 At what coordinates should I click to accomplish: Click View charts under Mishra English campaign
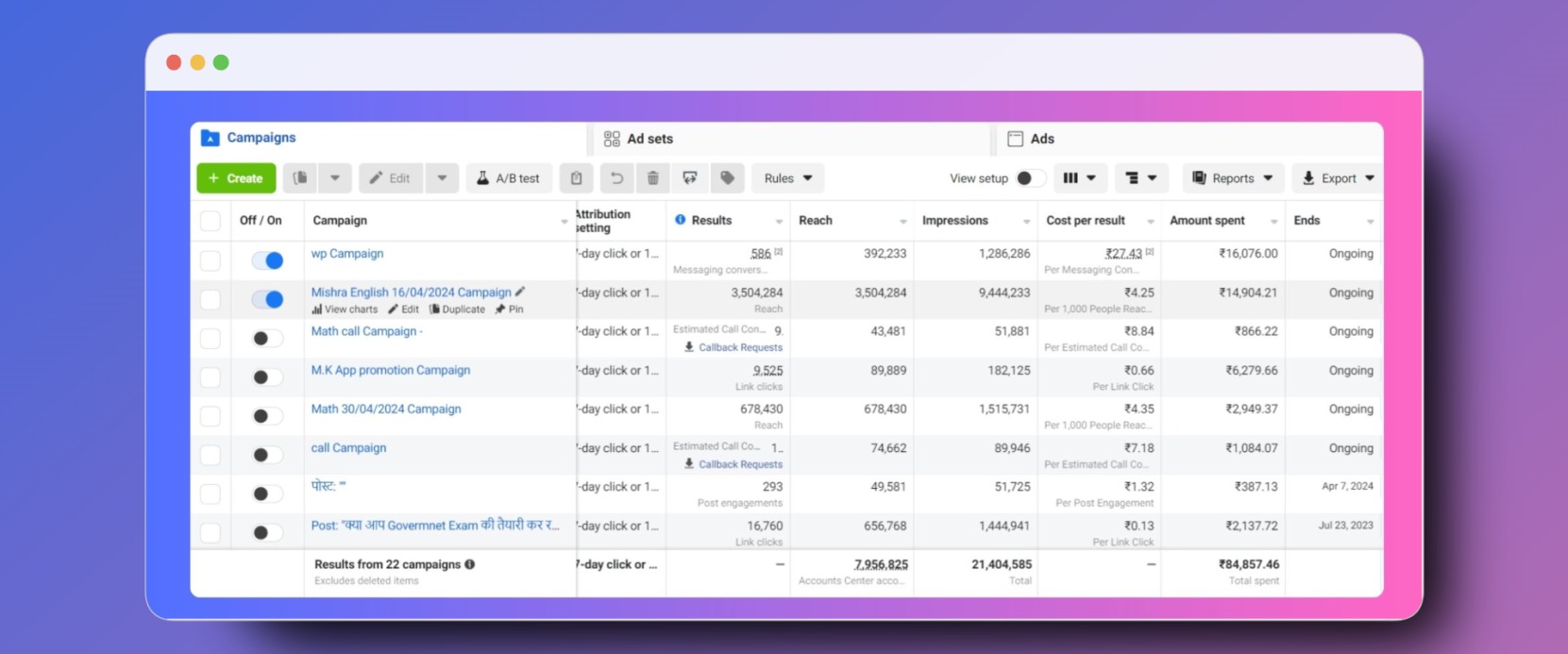(345, 310)
